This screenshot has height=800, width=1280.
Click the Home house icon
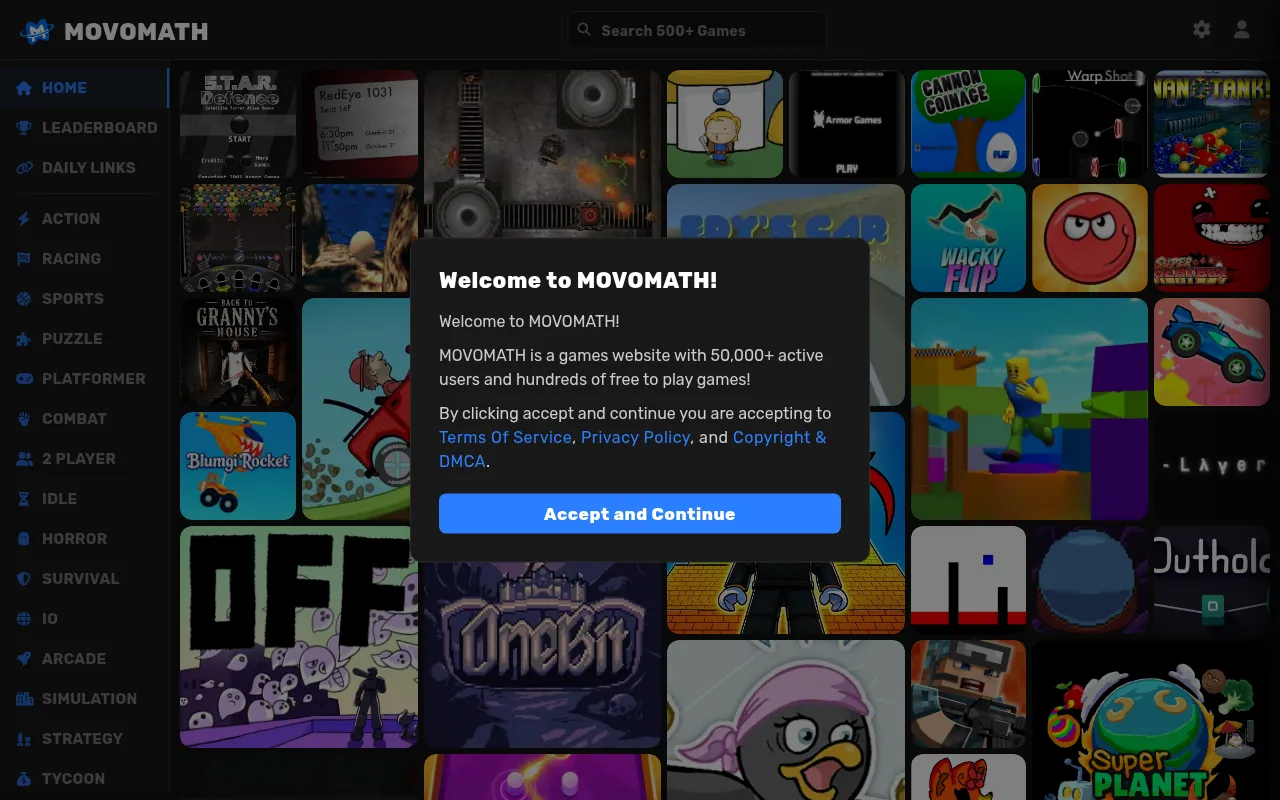[x=24, y=88]
